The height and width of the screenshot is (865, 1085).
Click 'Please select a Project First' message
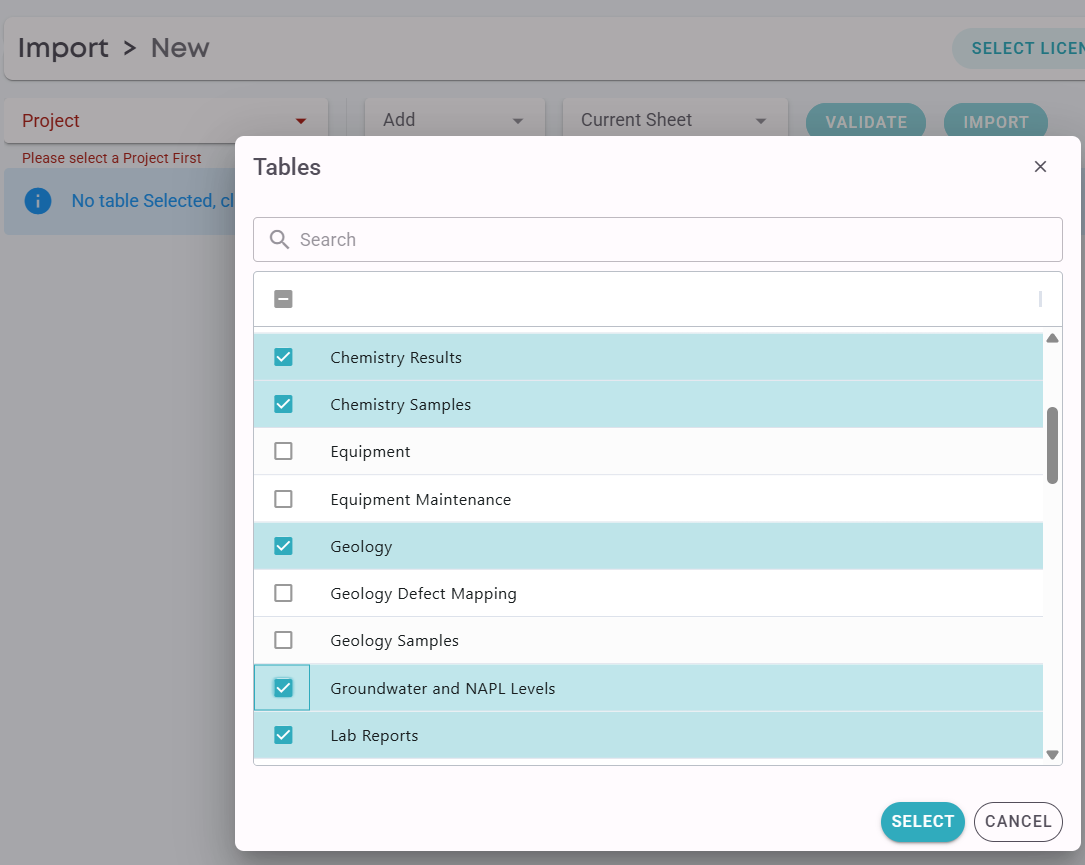click(111, 158)
